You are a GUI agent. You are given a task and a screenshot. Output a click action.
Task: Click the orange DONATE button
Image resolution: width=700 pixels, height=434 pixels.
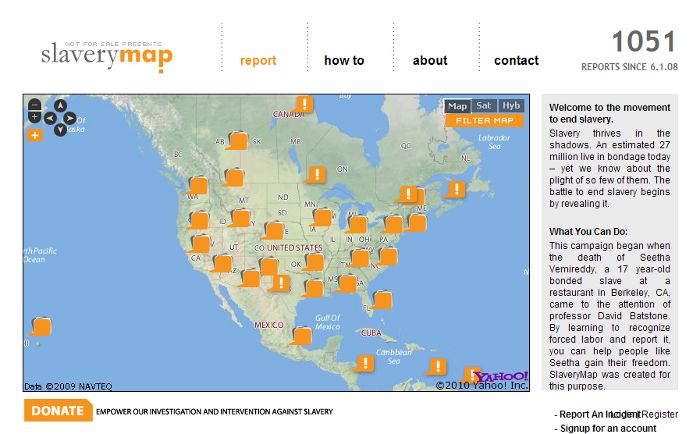tap(58, 410)
